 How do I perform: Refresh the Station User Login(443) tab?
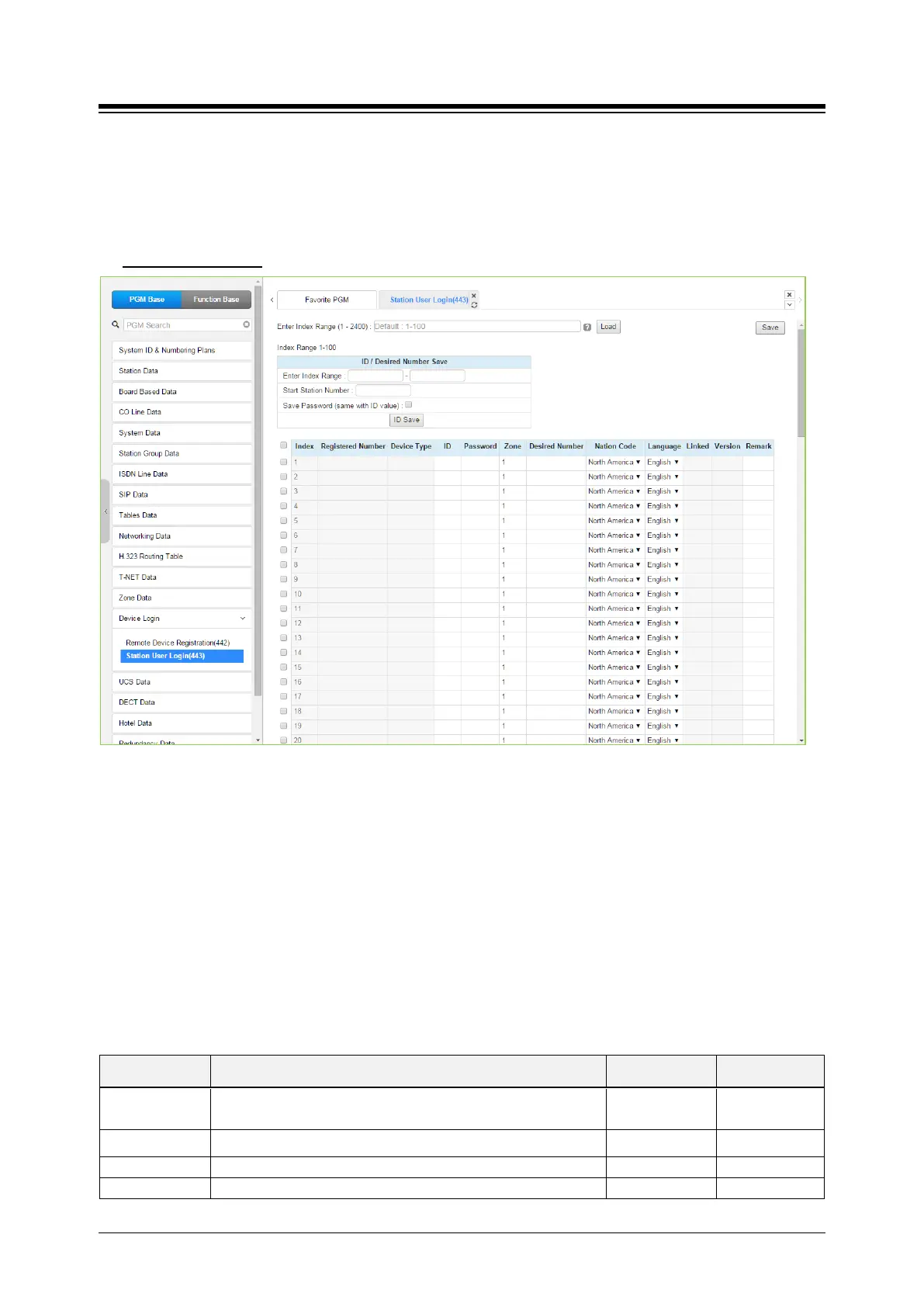pos(474,305)
